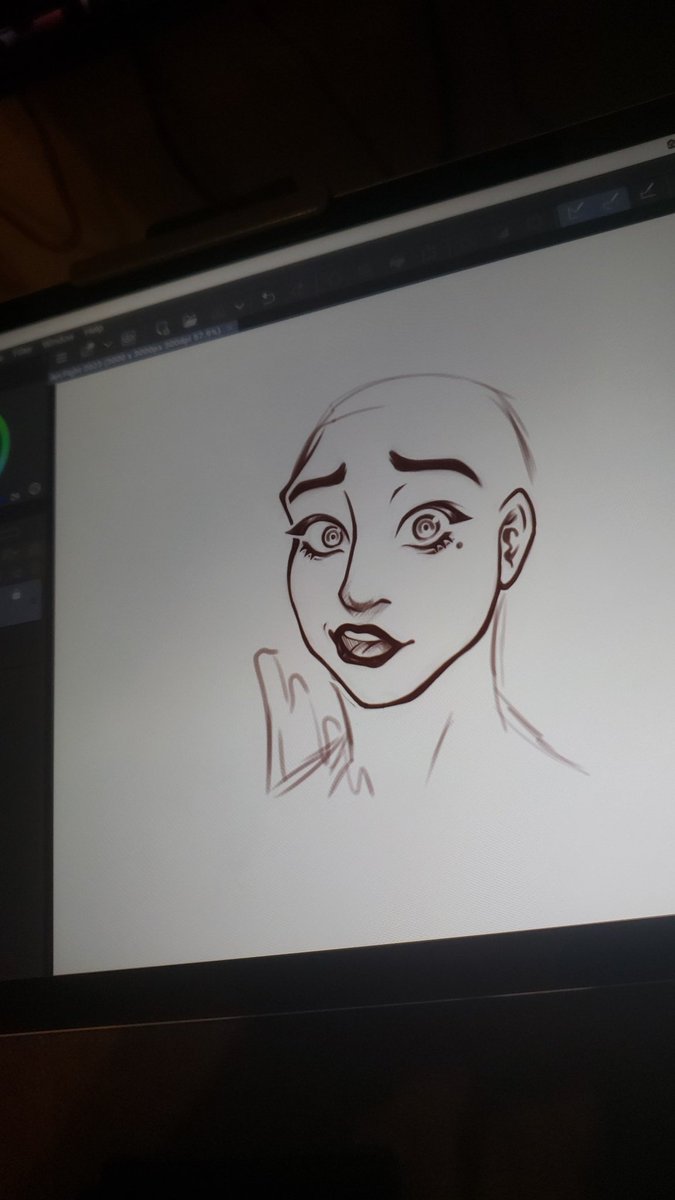Toggle Snap to Ruler in command bar
This screenshot has height=1200, width=675.
[578, 210]
